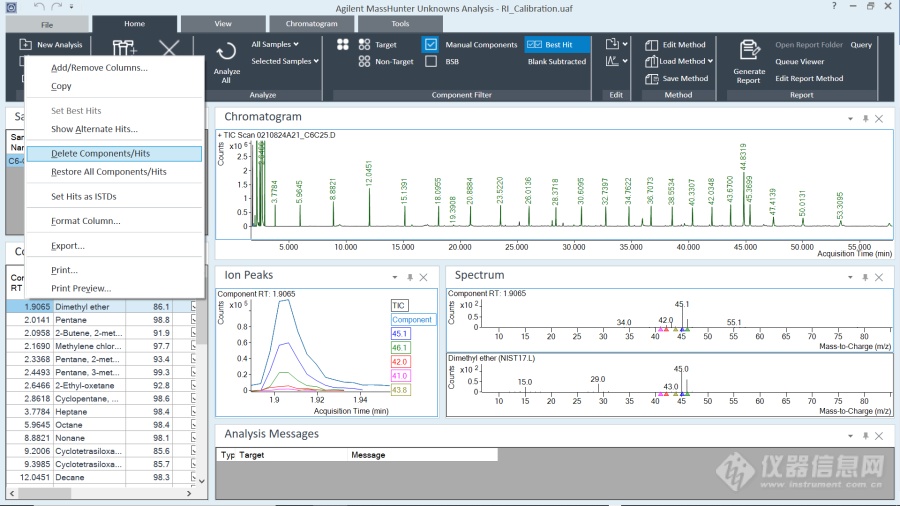Screen dimensions: 900x506
Task: Open Help via the question mark icon
Action: [x=834, y=6]
